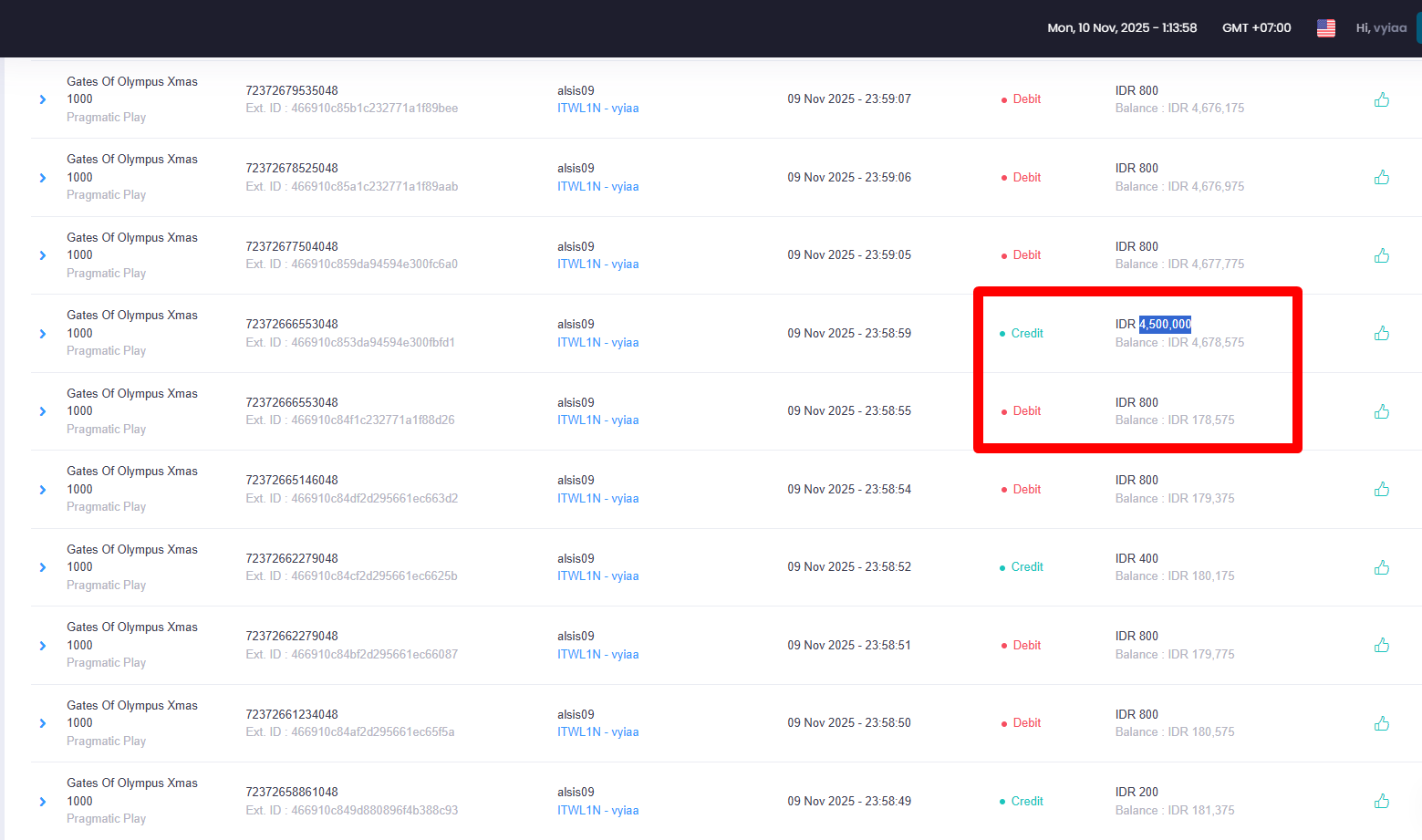Viewport: 1422px width, 840px height.
Task: Open ITWL1N - vyiaa link at 23:58:50
Action: (x=598, y=731)
